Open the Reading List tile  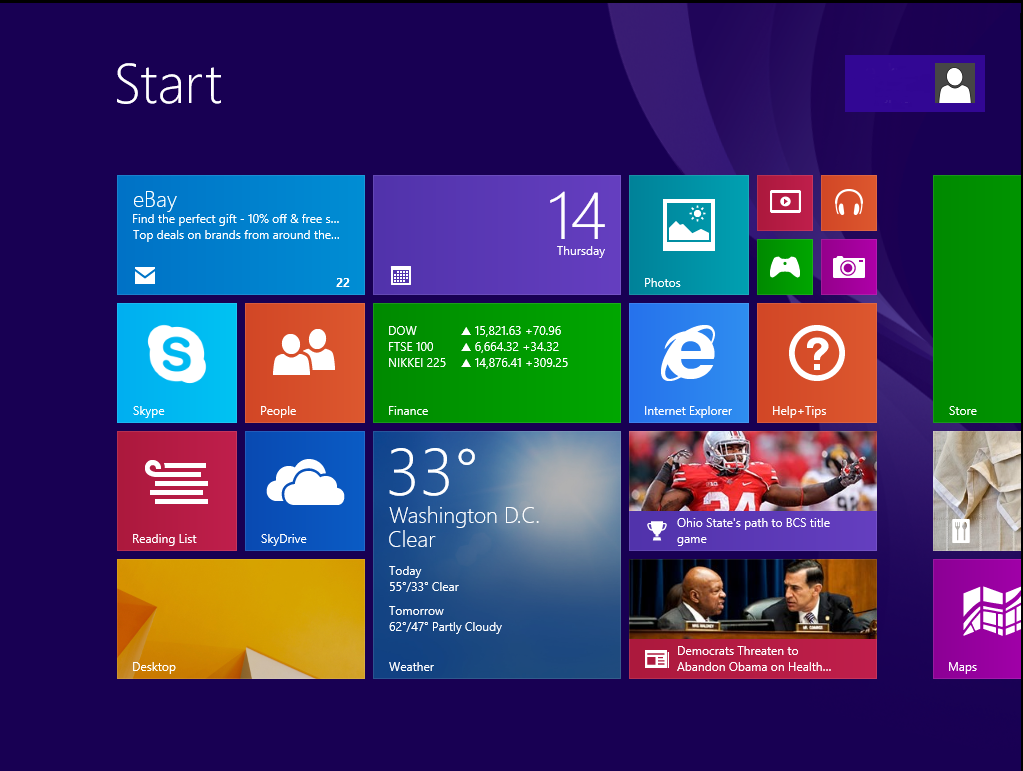pos(177,491)
